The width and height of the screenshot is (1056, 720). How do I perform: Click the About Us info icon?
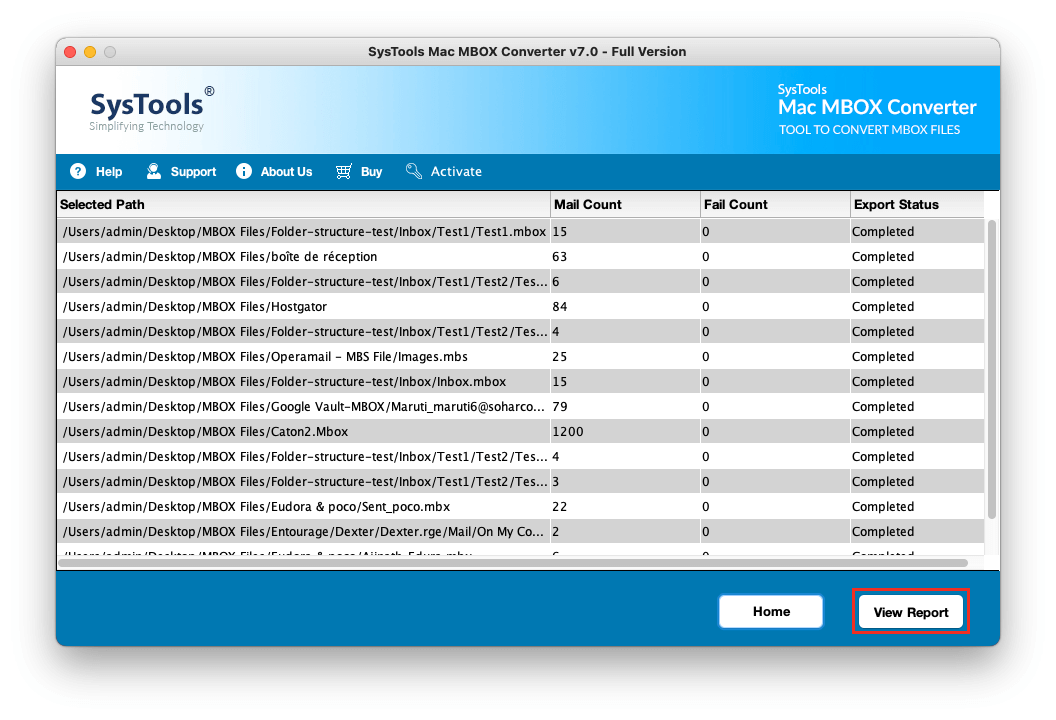pos(244,171)
